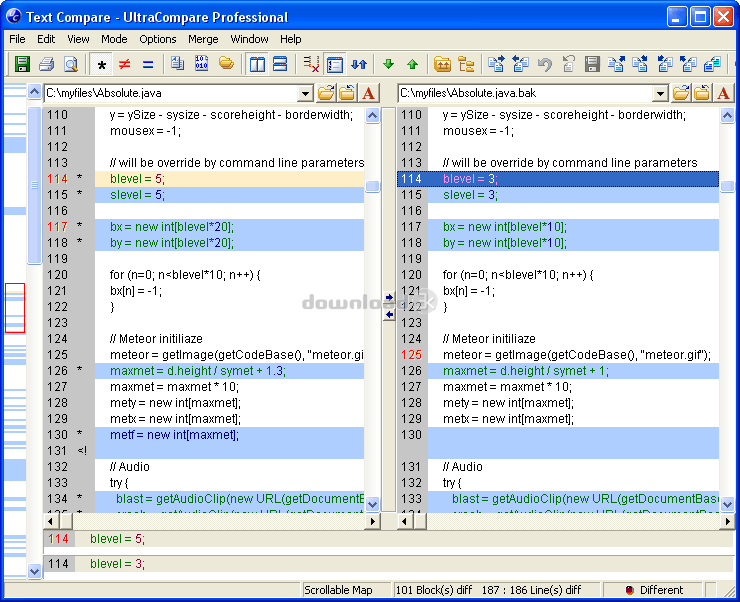The width and height of the screenshot is (740, 602).
Task: Click right pane open file folder icon
Action: coord(681,93)
